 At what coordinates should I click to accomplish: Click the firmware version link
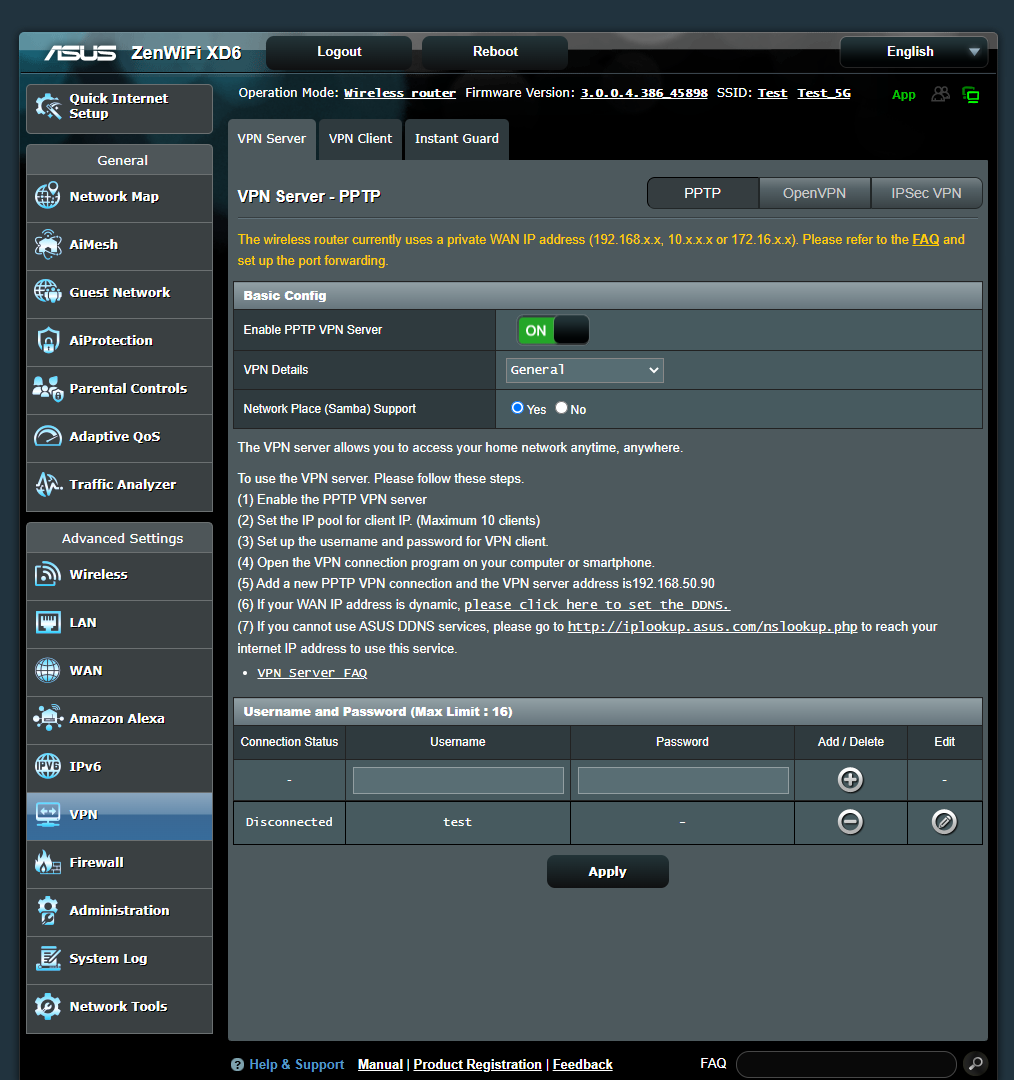point(644,93)
